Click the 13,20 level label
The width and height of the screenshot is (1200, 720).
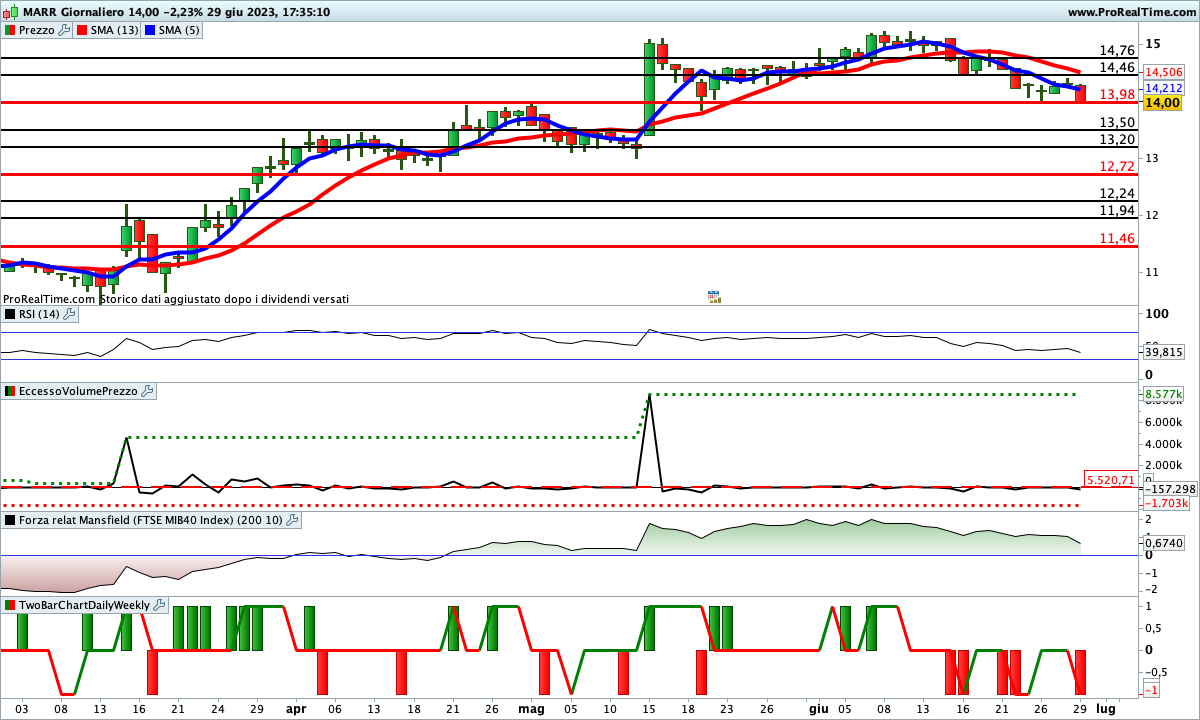click(1117, 139)
